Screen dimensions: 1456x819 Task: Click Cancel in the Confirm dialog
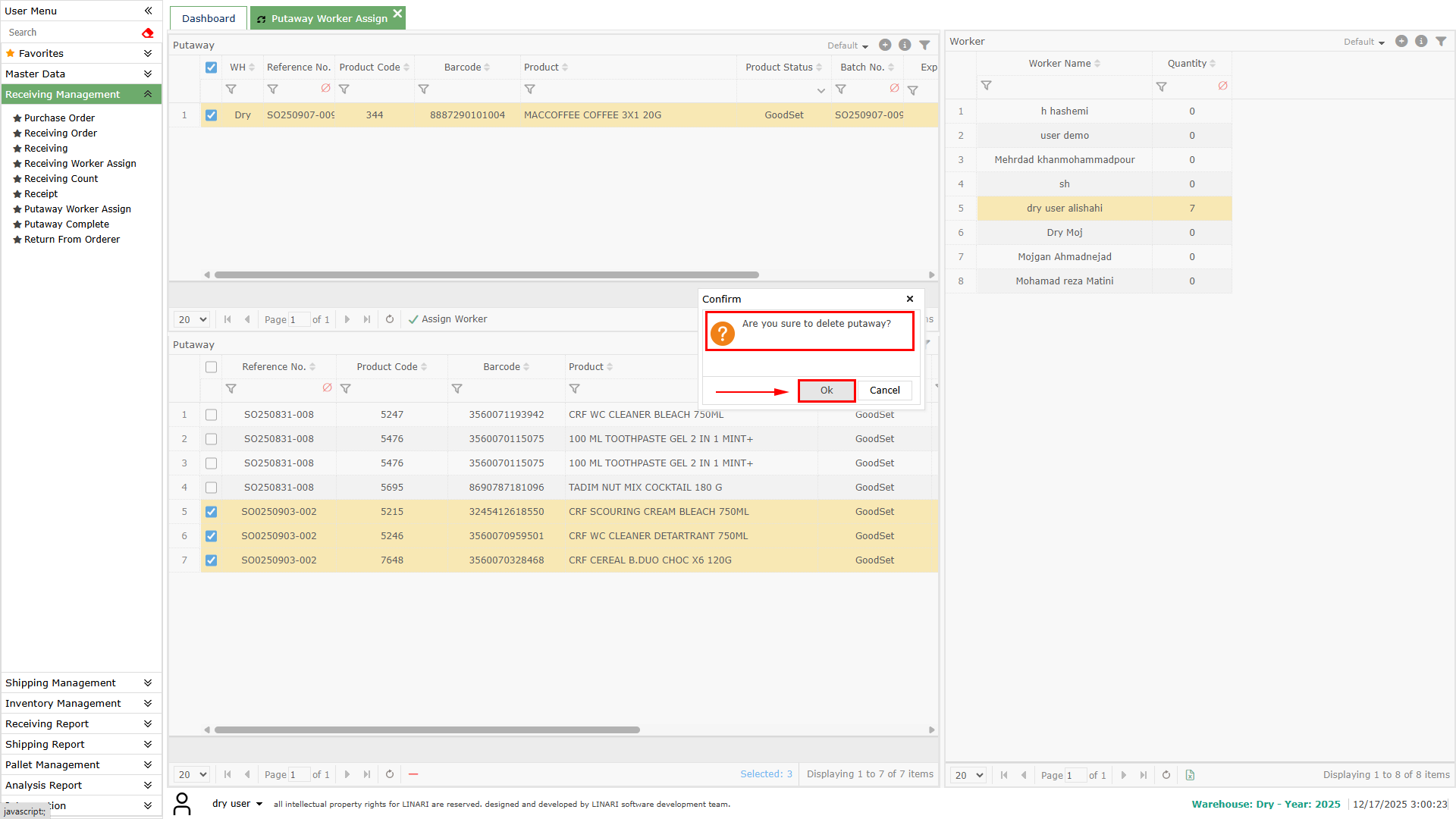pos(884,391)
